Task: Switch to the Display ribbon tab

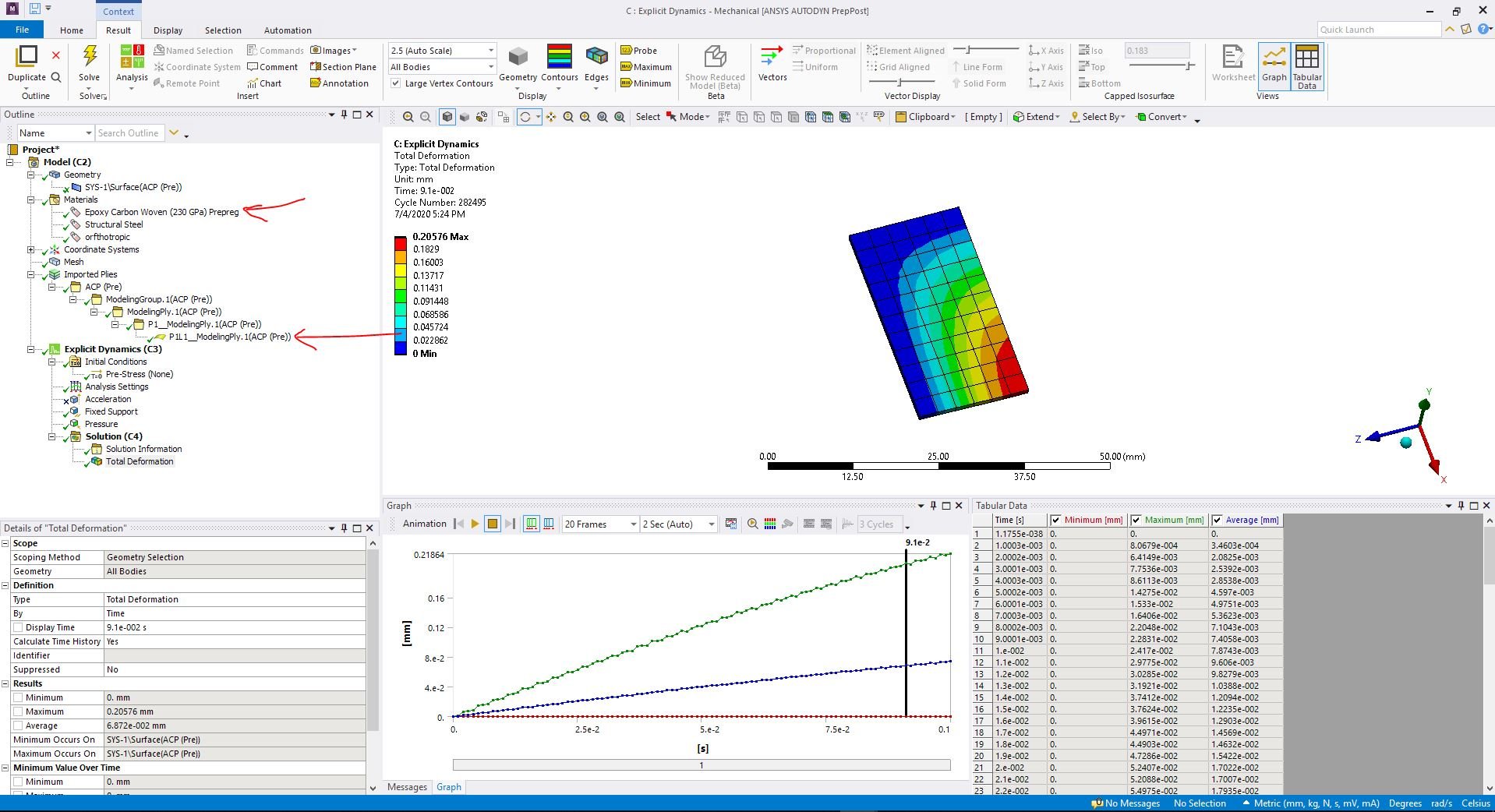Action: coord(168,30)
